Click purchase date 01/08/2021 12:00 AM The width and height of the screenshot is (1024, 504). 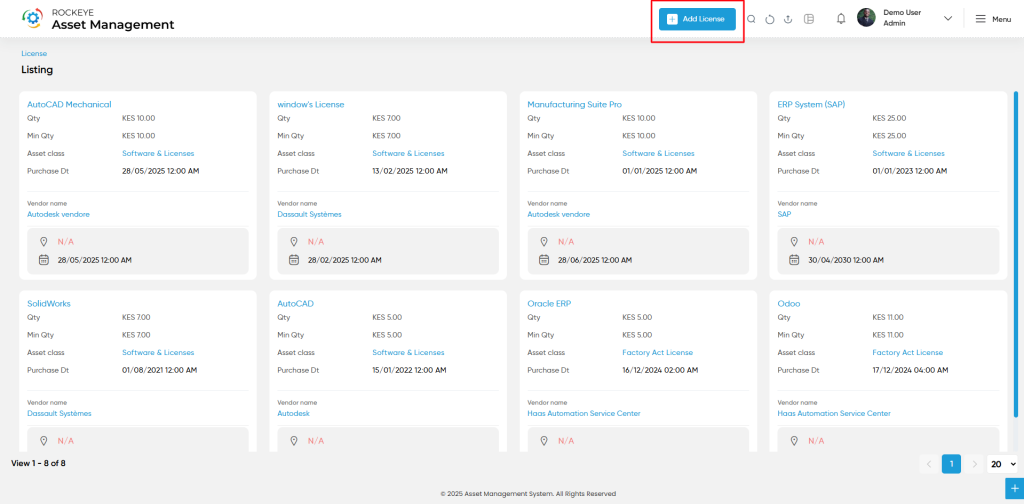tap(159, 370)
